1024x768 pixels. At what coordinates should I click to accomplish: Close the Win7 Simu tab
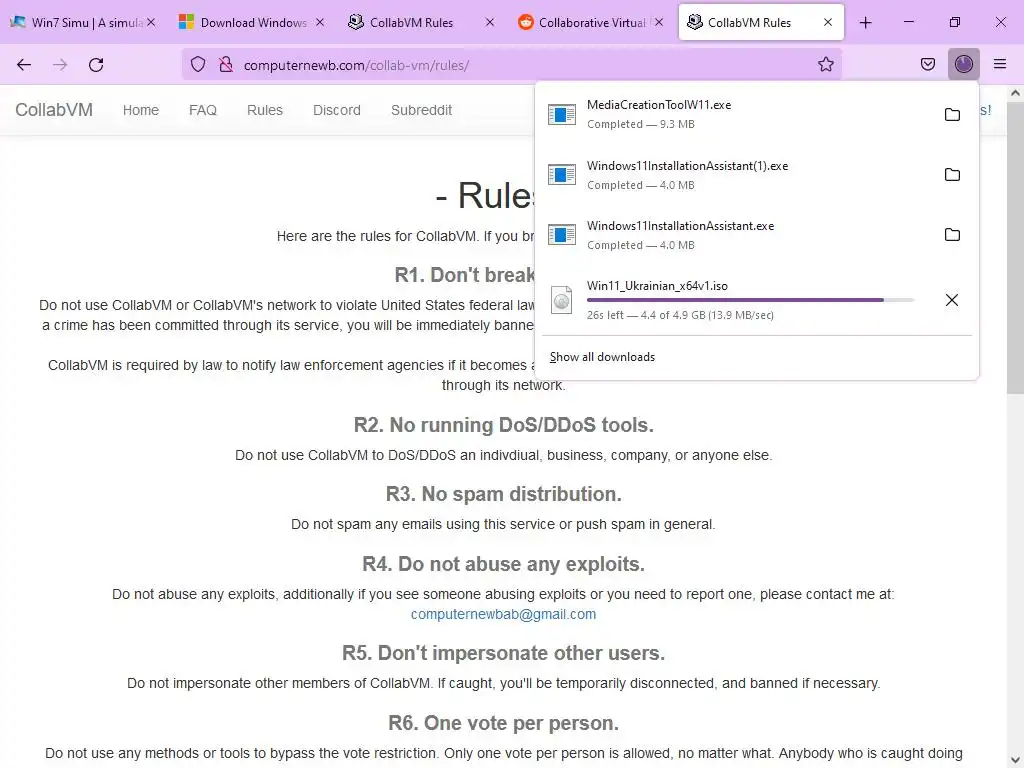(x=151, y=22)
